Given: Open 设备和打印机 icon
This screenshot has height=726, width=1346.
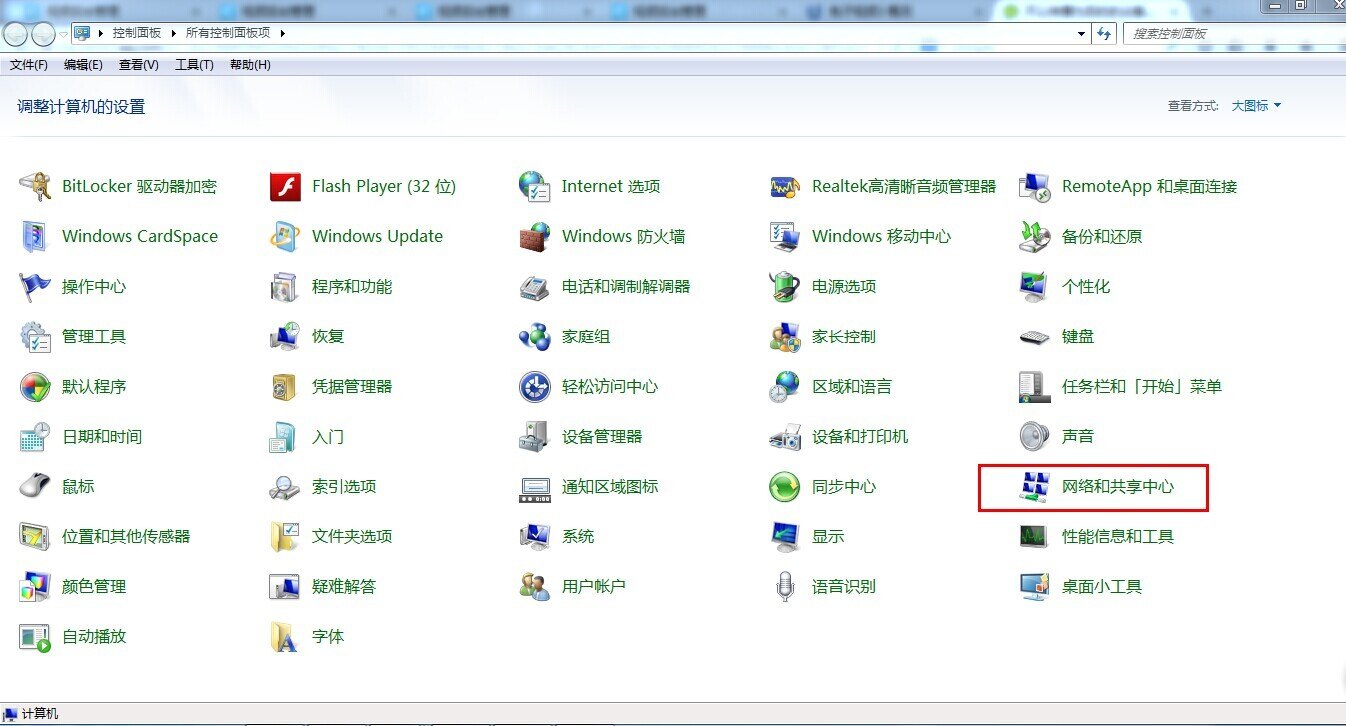Looking at the screenshot, I should coord(785,436).
